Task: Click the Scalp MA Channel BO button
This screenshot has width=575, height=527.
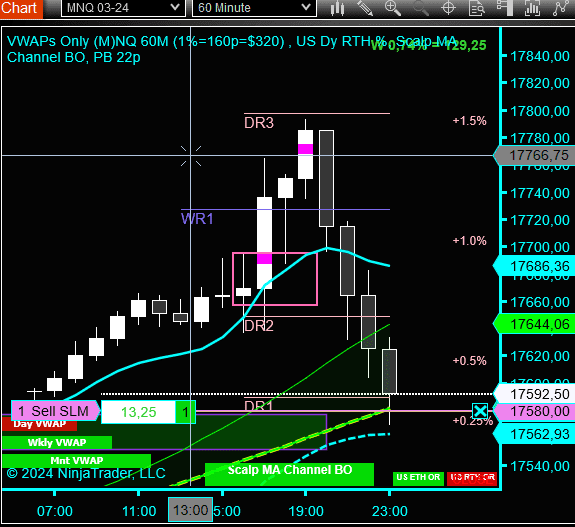Action: tap(289, 474)
